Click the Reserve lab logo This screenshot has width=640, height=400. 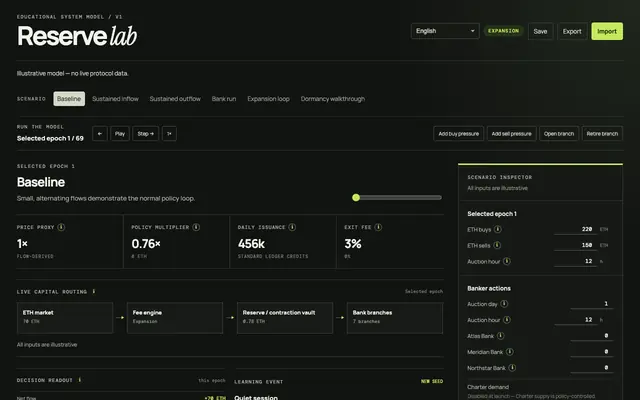tap(77, 36)
